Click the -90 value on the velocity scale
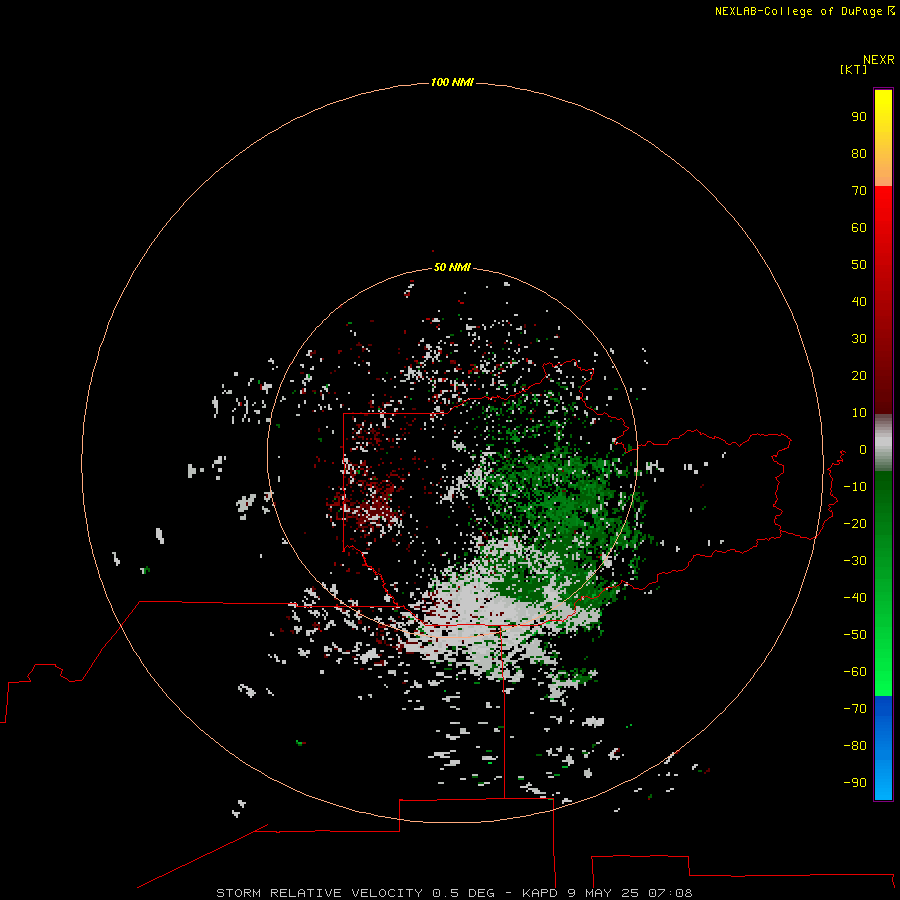 pos(855,782)
